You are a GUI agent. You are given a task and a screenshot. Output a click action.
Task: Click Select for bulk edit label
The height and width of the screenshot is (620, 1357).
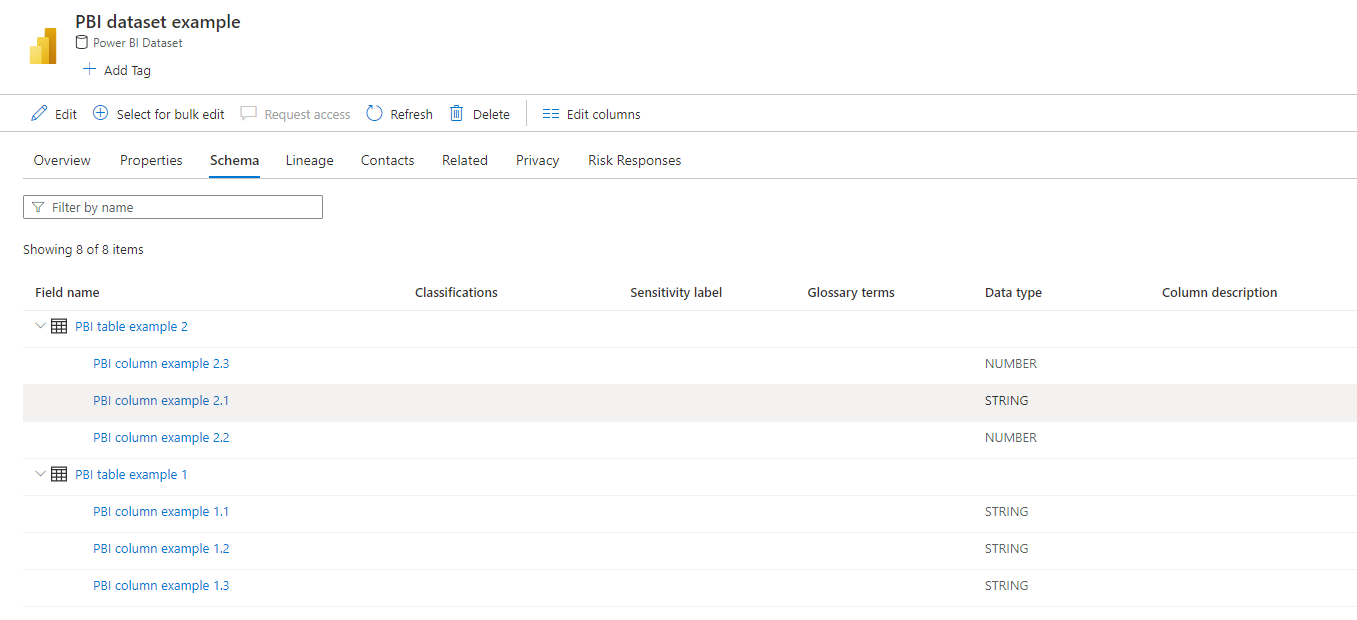(171, 115)
